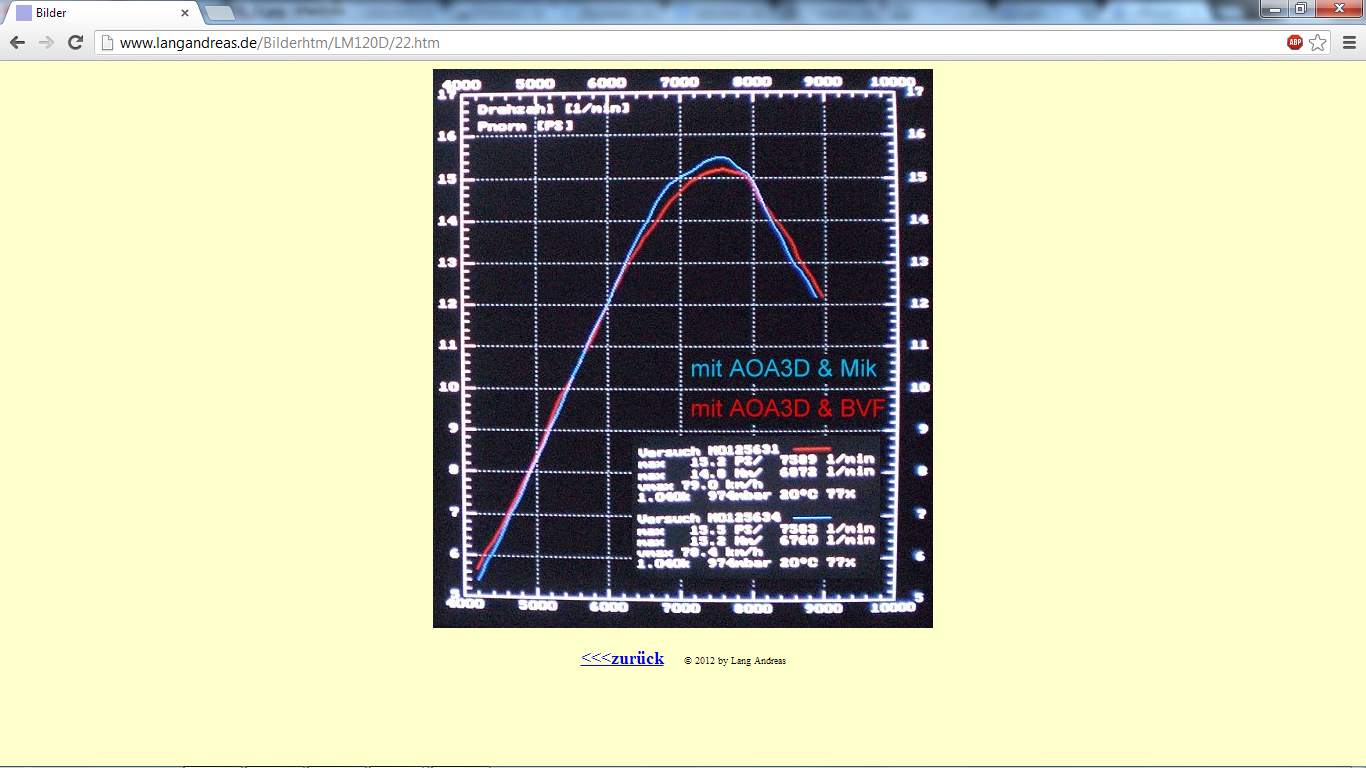Click the page info icon in address bar
Image resolution: width=1366 pixels, height=768 pixels.
(x=107, y=43)
